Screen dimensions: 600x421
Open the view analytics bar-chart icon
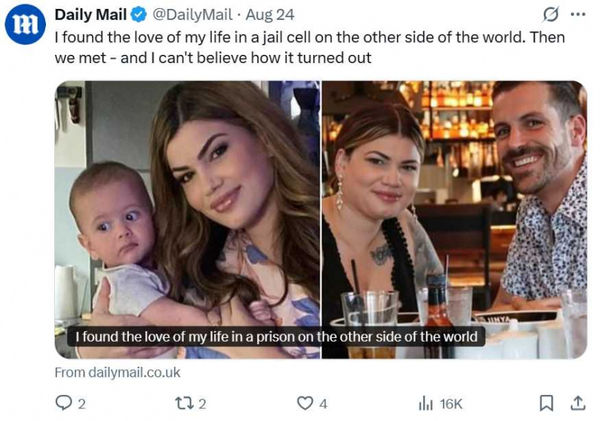tap(423, 402)
